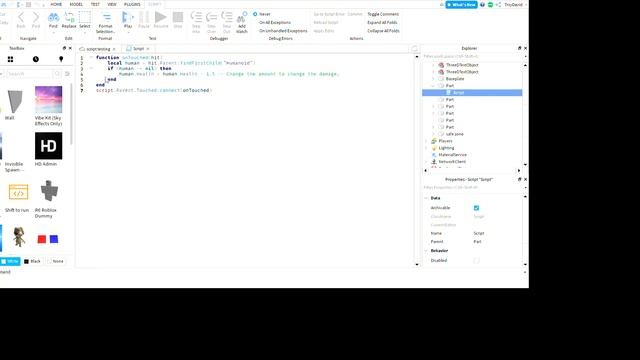Undock the Properties panel

click(x=520, y=179)
